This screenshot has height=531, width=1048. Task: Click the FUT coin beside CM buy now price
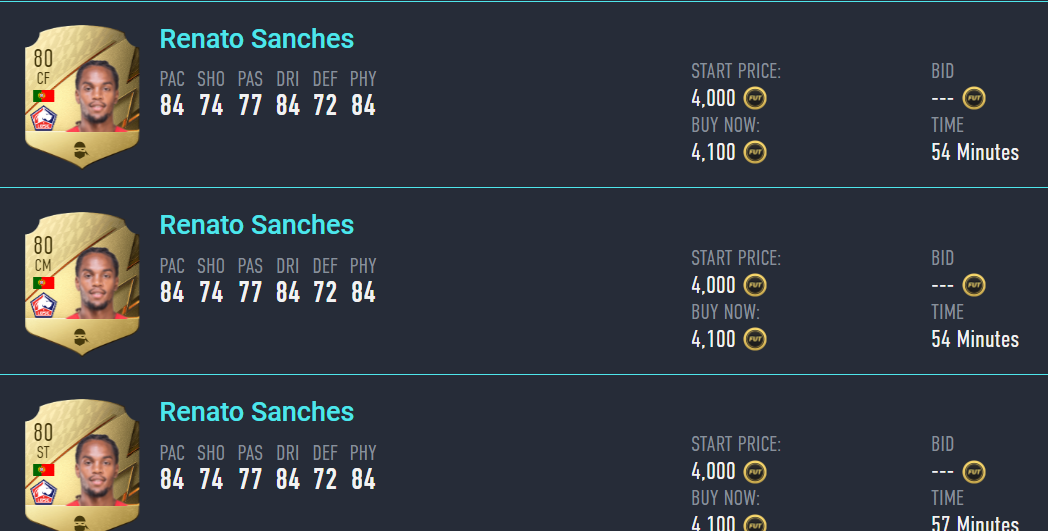click(755, 339)
